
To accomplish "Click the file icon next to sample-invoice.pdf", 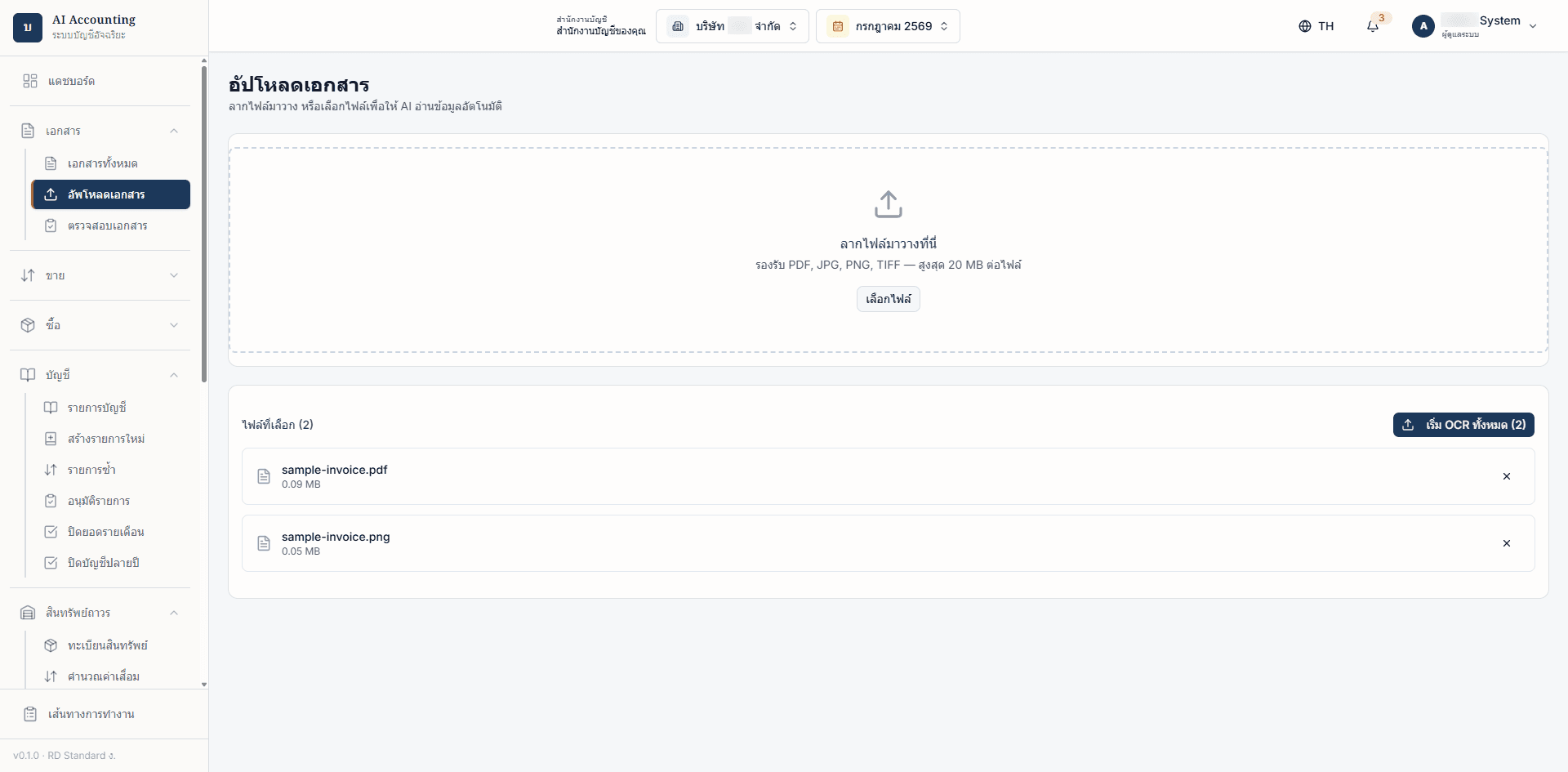I will coord(264,476).
